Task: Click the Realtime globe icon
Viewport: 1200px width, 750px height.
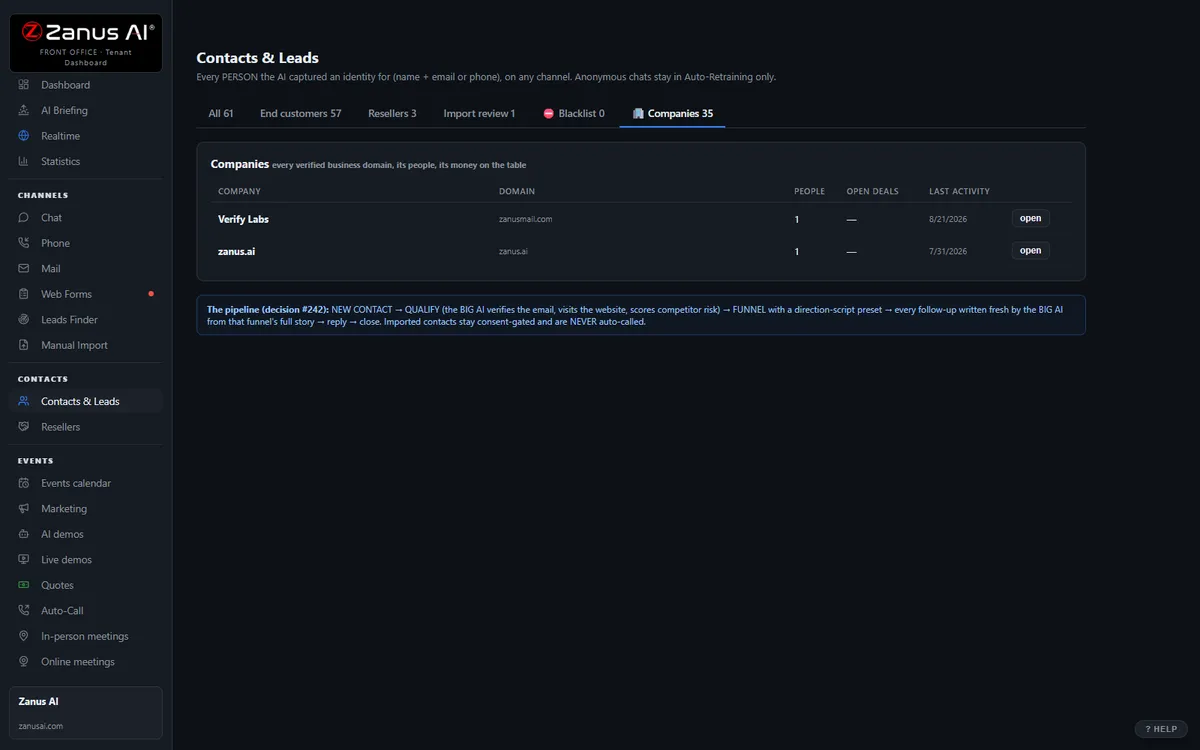Action: tap(24, 136)
